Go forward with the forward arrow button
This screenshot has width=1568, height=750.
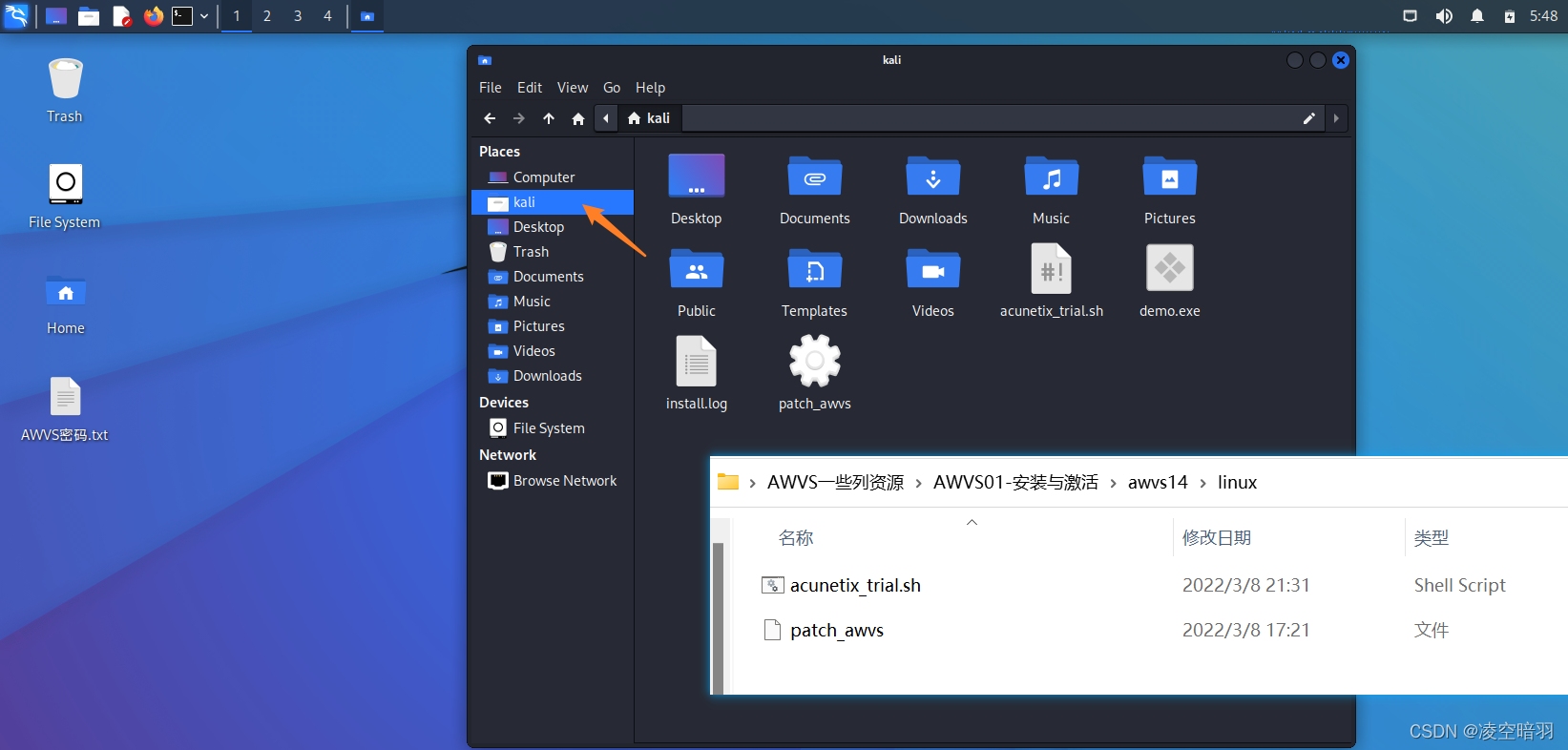click(x=519, y=118)
